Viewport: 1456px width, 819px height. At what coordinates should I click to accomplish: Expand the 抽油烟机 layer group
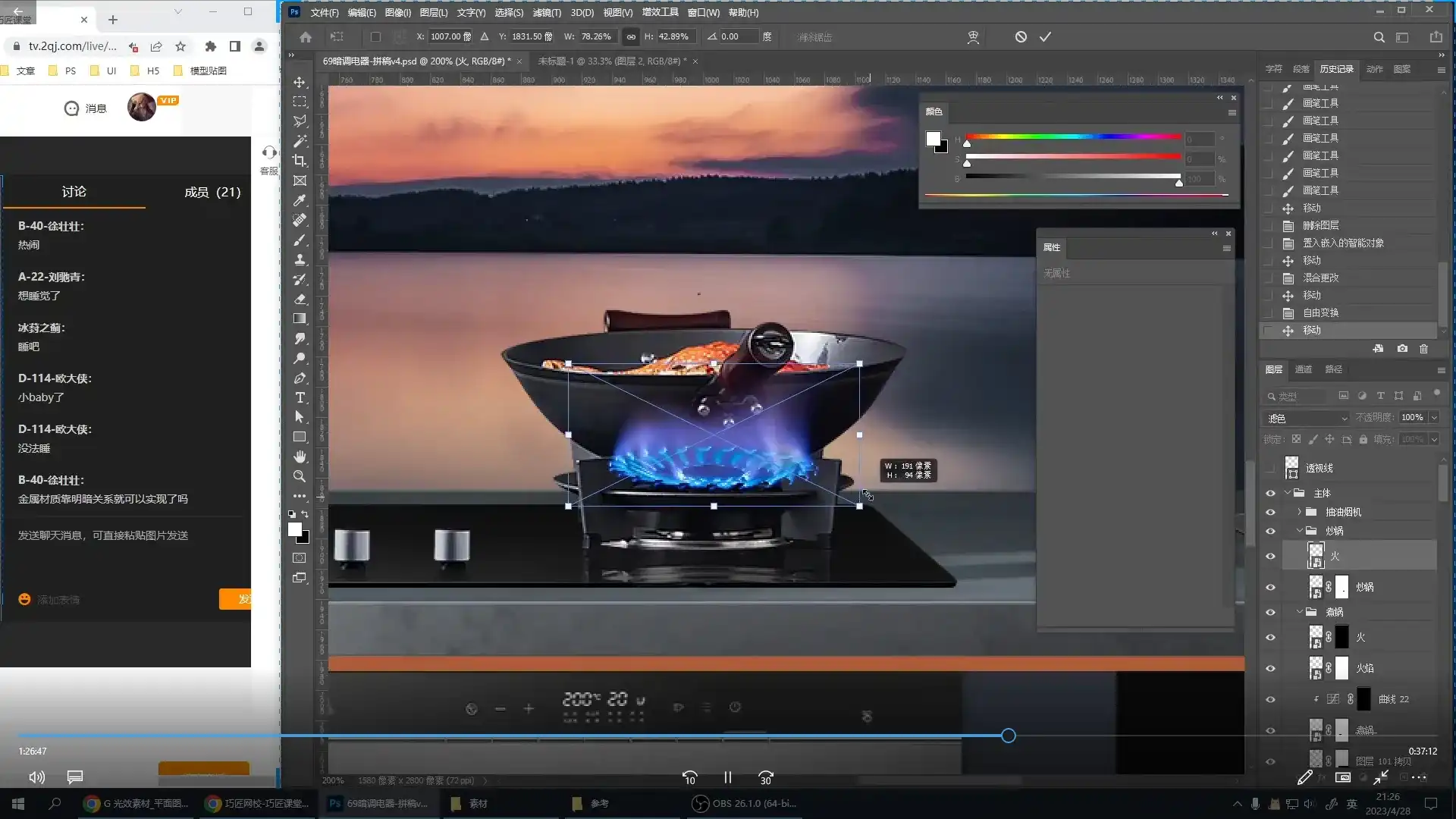point(1299,512)
